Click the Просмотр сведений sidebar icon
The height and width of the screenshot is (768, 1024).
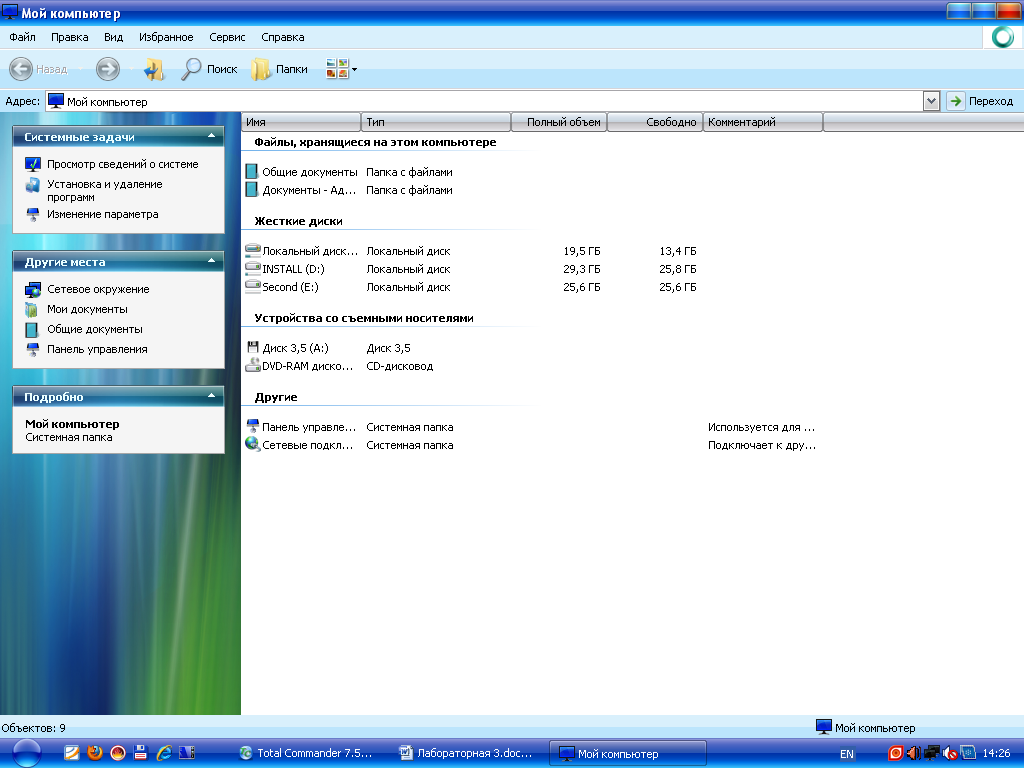coord(33,164)
